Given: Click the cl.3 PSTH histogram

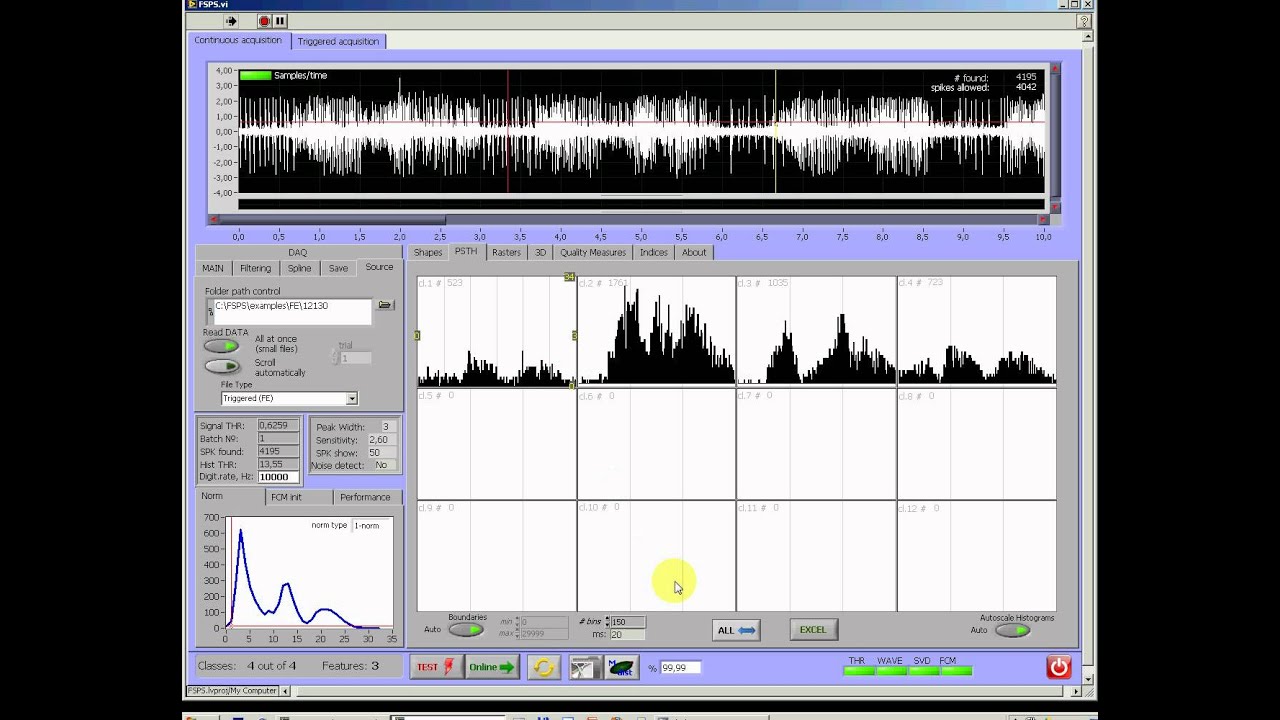Looking at the screenshot, I should click(816, 331).
